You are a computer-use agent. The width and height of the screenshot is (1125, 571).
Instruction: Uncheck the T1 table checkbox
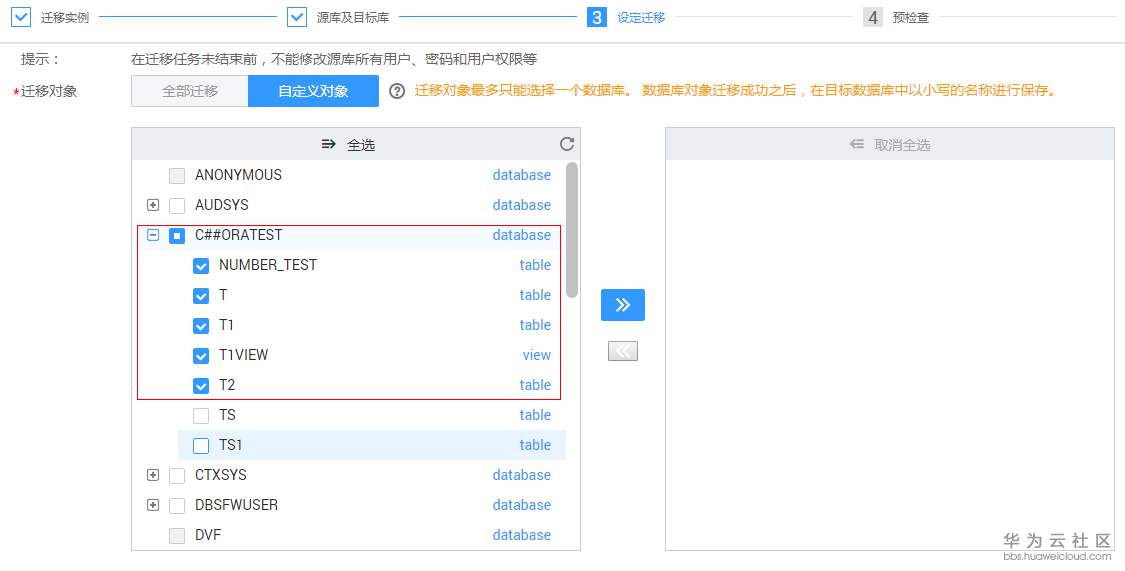click(201, 326)
